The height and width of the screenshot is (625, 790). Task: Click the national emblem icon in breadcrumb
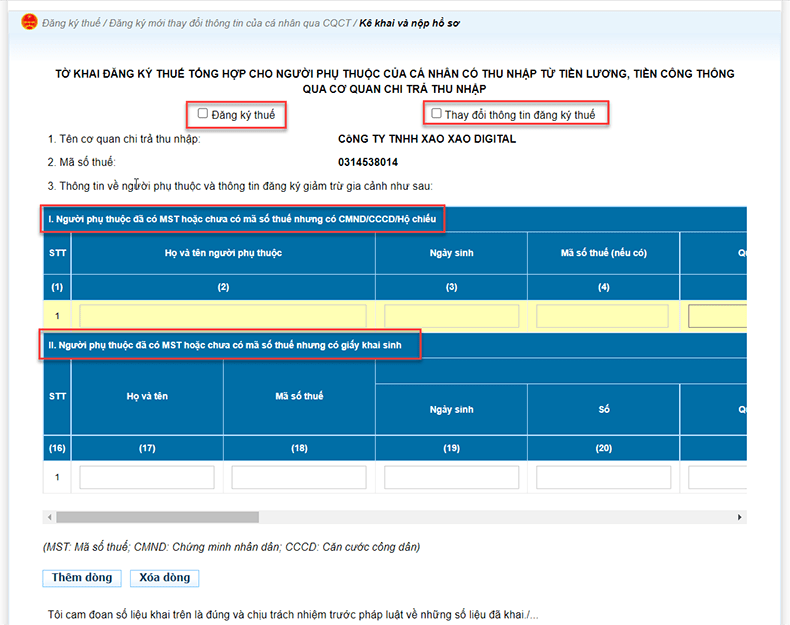point(29,22)
